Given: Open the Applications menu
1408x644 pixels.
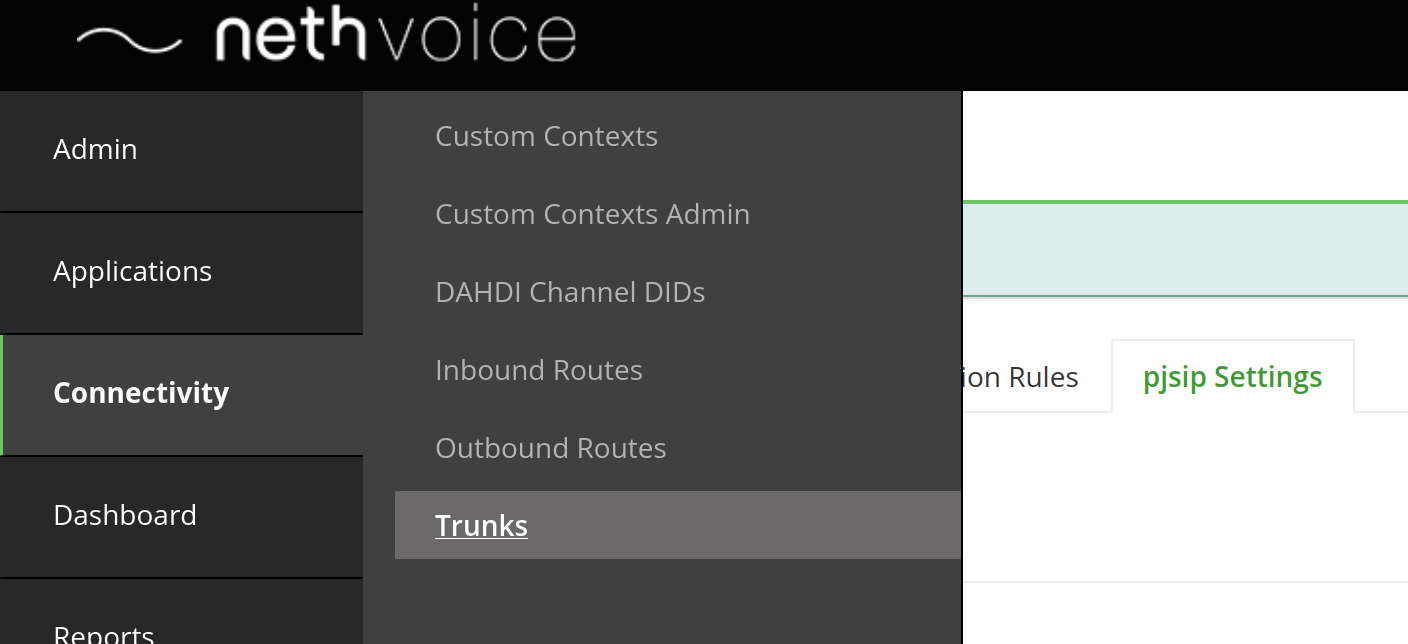Looking at the screenshot, I should (x=181, y=272).
